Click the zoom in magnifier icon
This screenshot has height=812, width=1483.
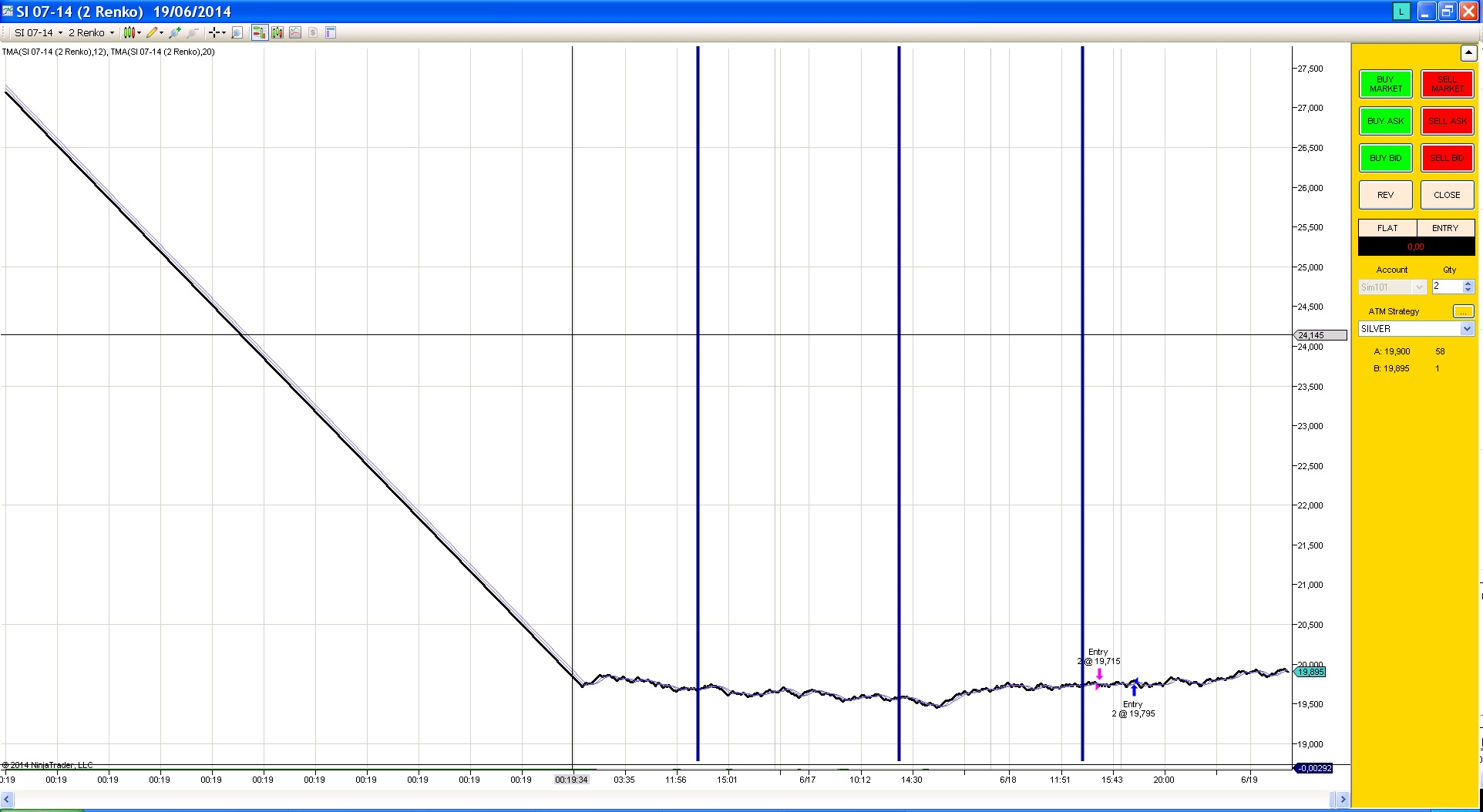click(175, 32)
